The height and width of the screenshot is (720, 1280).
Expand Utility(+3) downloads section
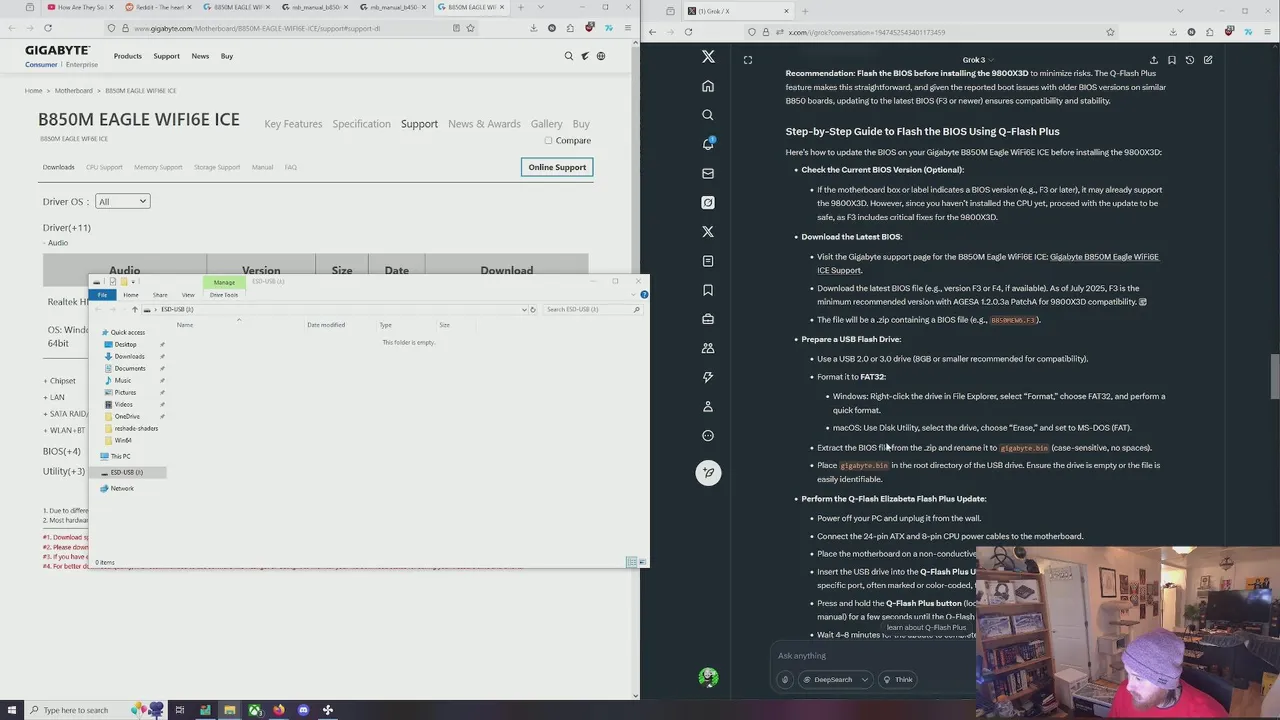(64, 471)
